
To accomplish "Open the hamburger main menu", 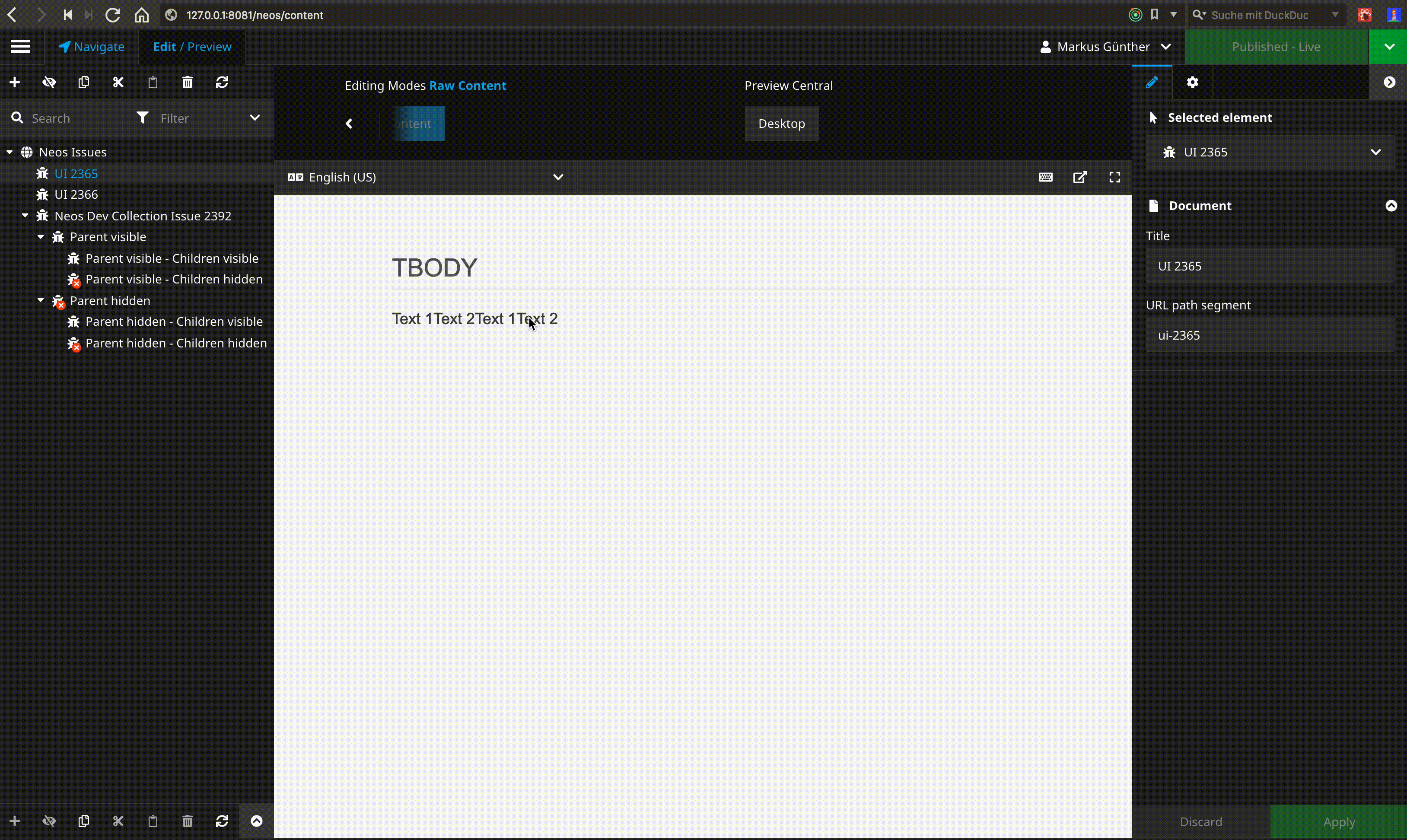I will tap(21, 46).
